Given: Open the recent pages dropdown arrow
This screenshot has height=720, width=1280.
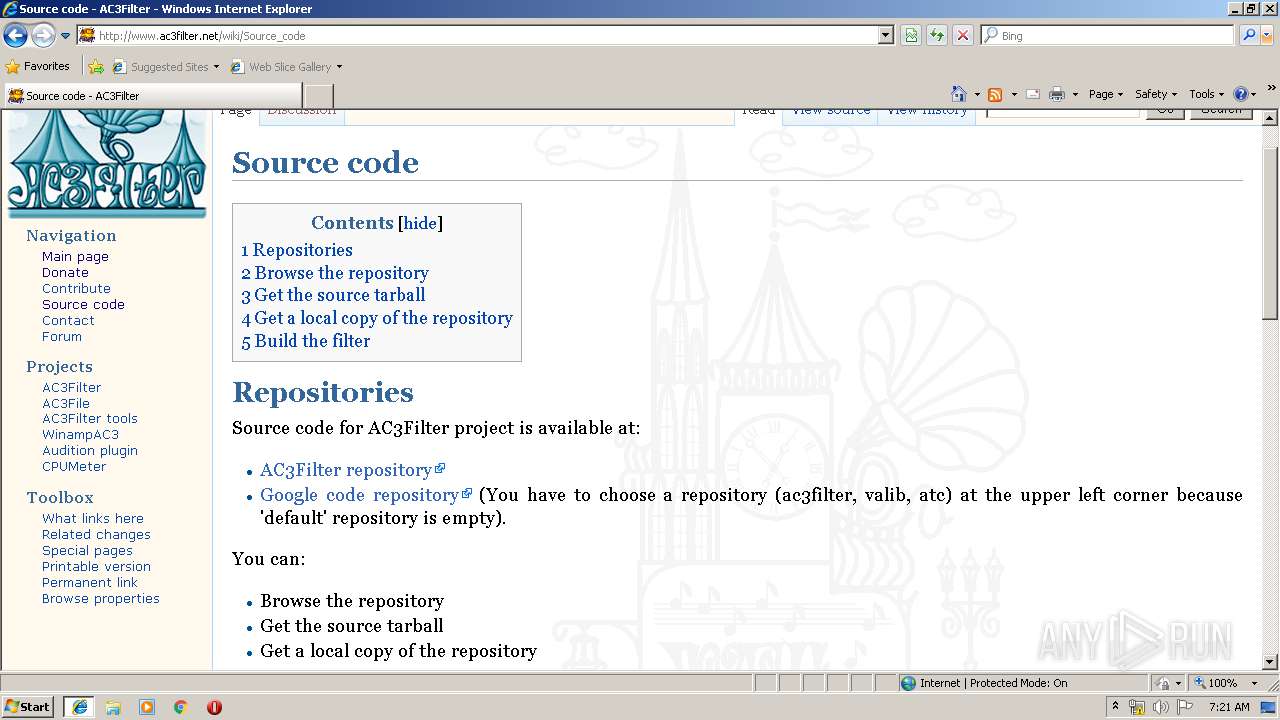Looking at the screenshot, I should click(x=65, y=36).
